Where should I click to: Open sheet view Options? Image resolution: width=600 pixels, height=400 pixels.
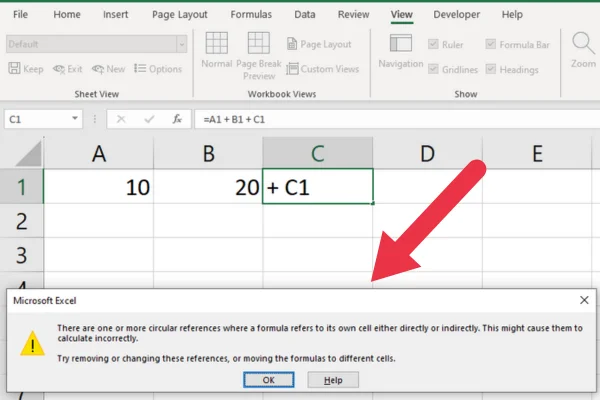tap(158, 69)
